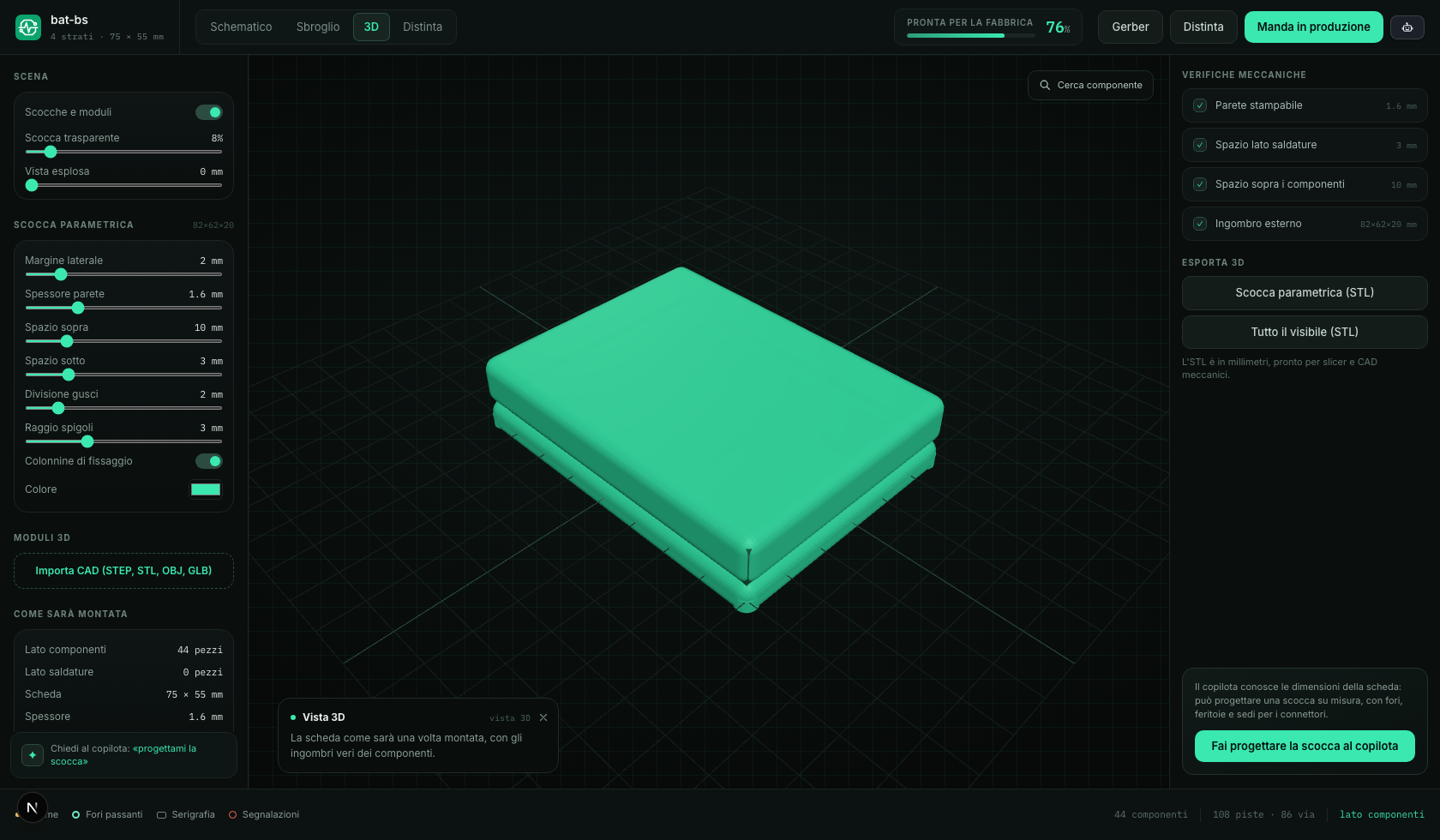Click Fai progettare la scocca al copilota

pyautogui.click(x=1305, y=747)
